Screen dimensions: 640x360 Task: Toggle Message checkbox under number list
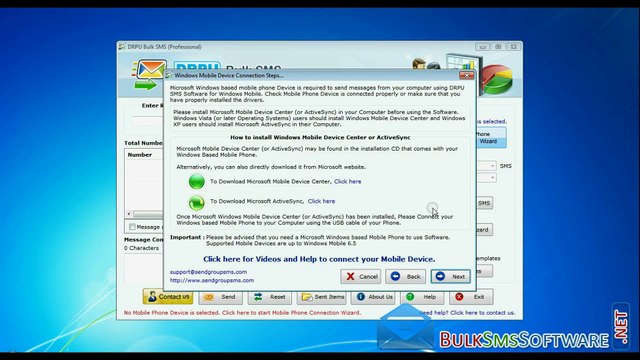coord(132,227)
